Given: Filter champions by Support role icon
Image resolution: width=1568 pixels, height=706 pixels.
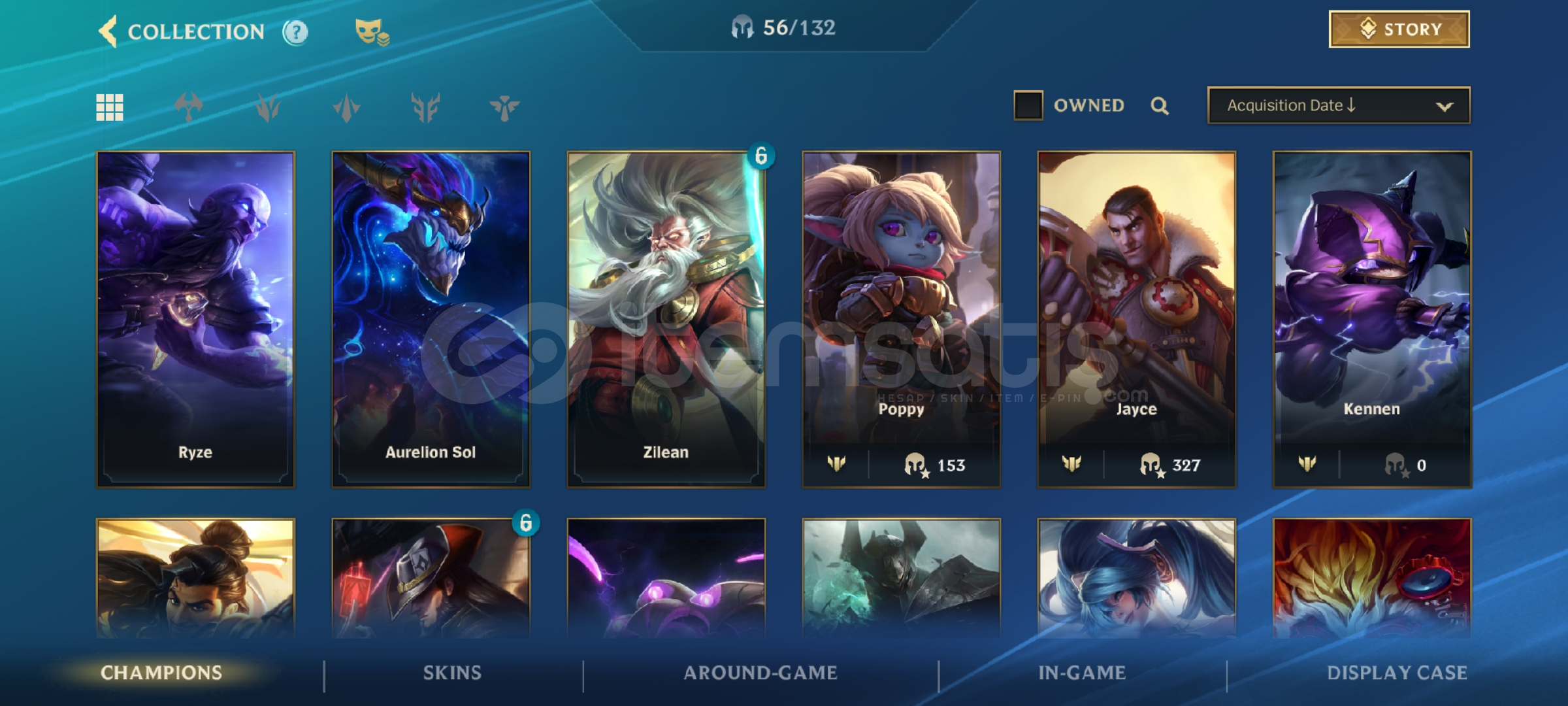Looking at the screenshot, I should [x=504, y=107].
